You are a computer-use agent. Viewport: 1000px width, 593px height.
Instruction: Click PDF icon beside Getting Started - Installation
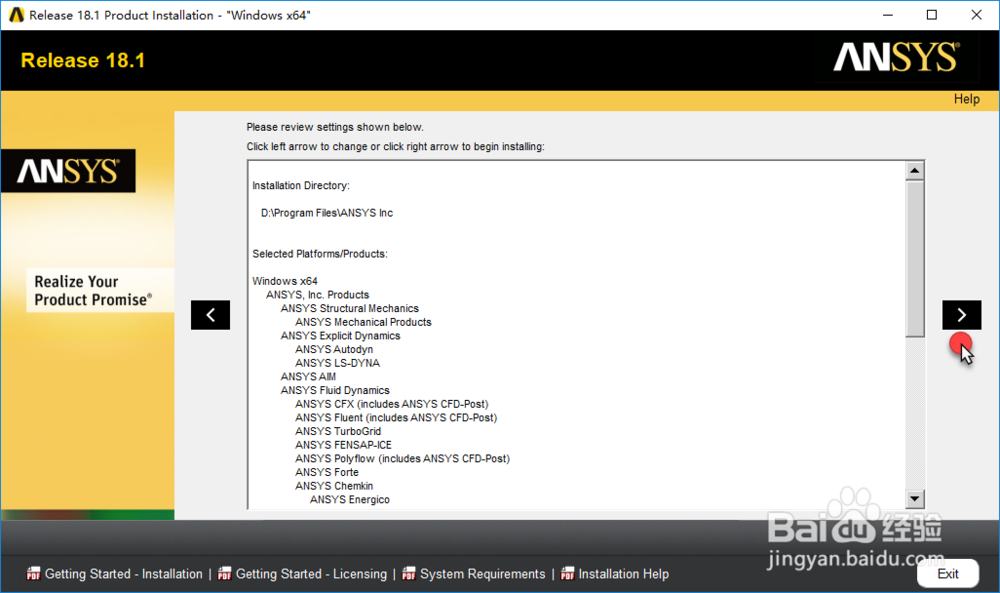33,574
